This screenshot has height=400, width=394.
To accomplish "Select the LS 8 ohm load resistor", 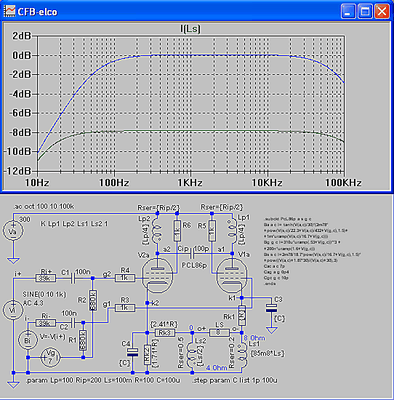I will coord(219,333).
